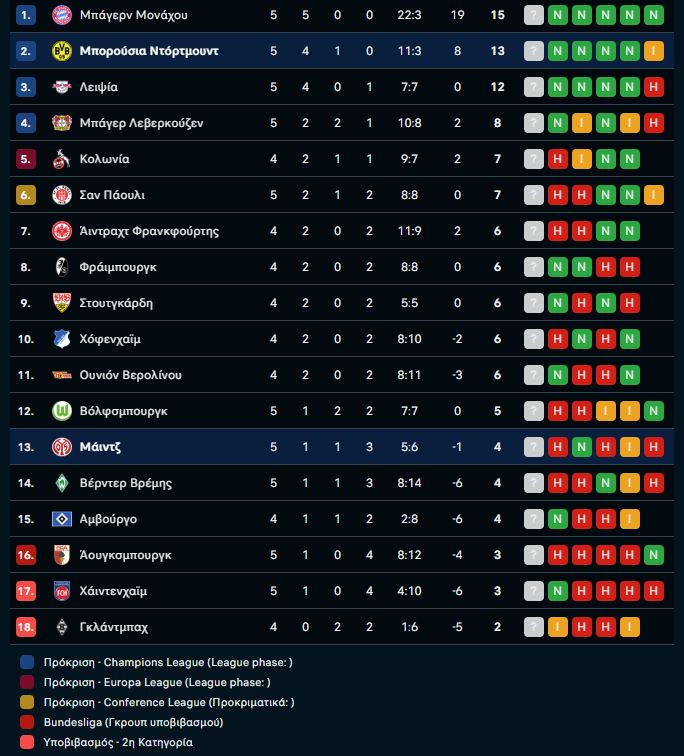This screenshot has width=684, height=756.
Task: Click the Hamburg diamond flag crest
Action: tap(62, 519)
